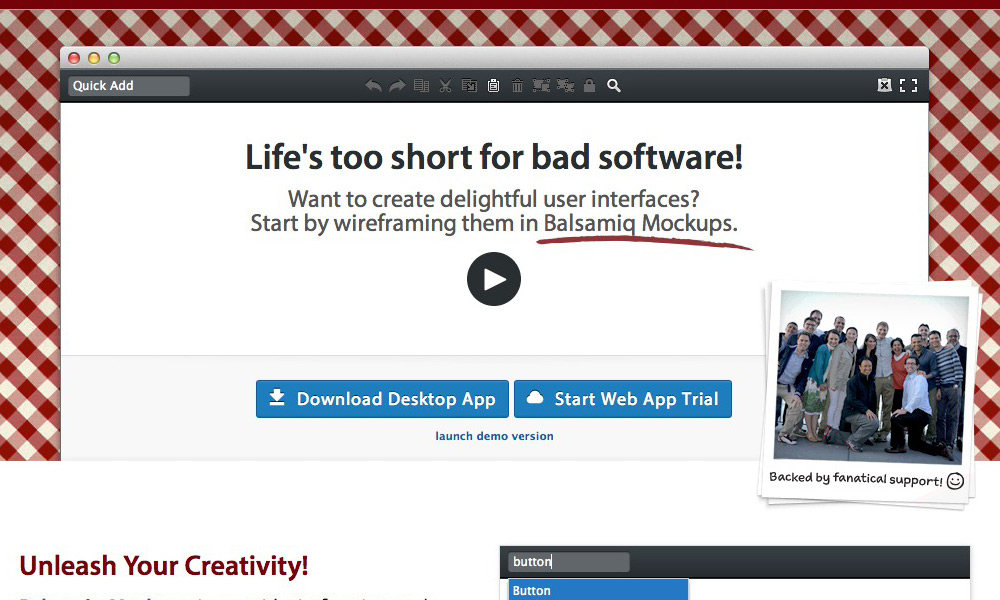Open the launch demo version link
Screen dimensions: 1000x600
pyautogui.click(x=494, y=436)
